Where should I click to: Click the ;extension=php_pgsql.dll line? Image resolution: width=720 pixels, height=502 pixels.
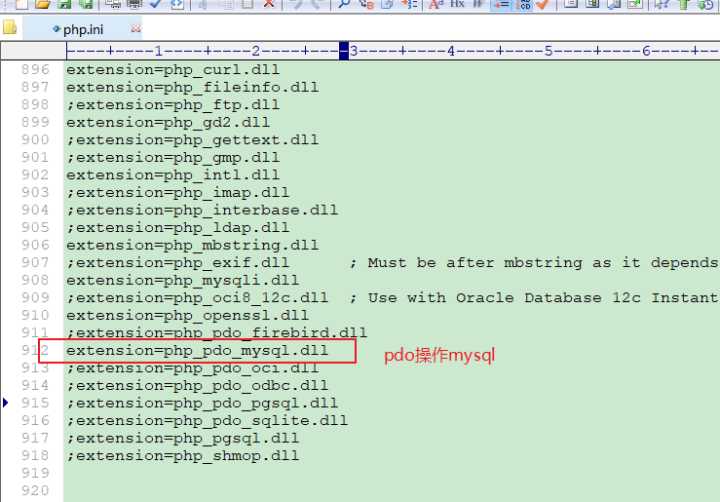click(x=183, y=438)
